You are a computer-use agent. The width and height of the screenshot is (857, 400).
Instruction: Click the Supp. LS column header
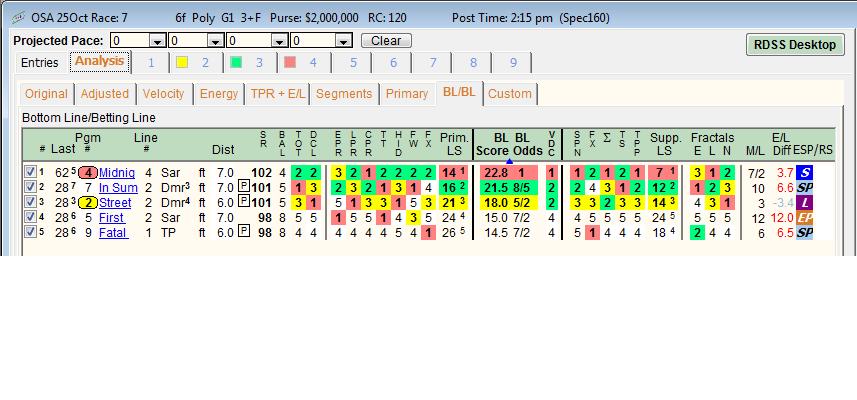click(666, 144)
